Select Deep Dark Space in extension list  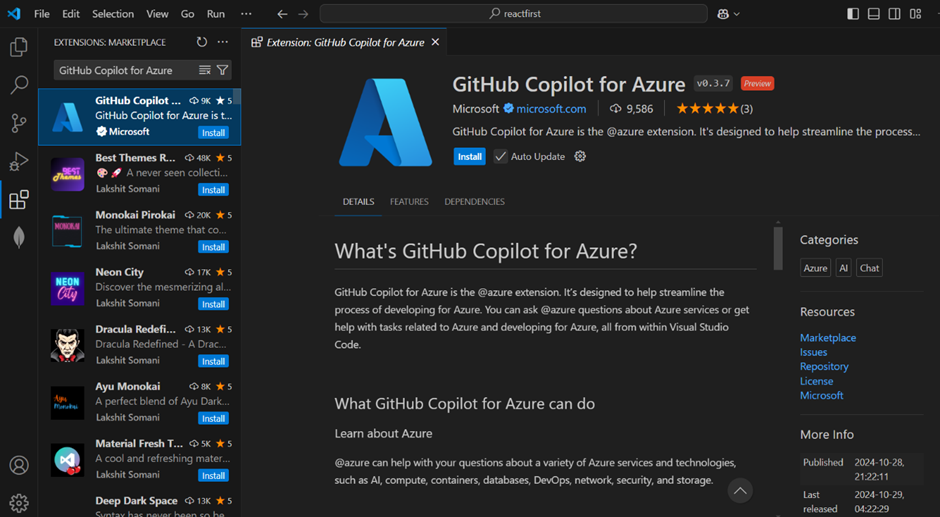140,506
